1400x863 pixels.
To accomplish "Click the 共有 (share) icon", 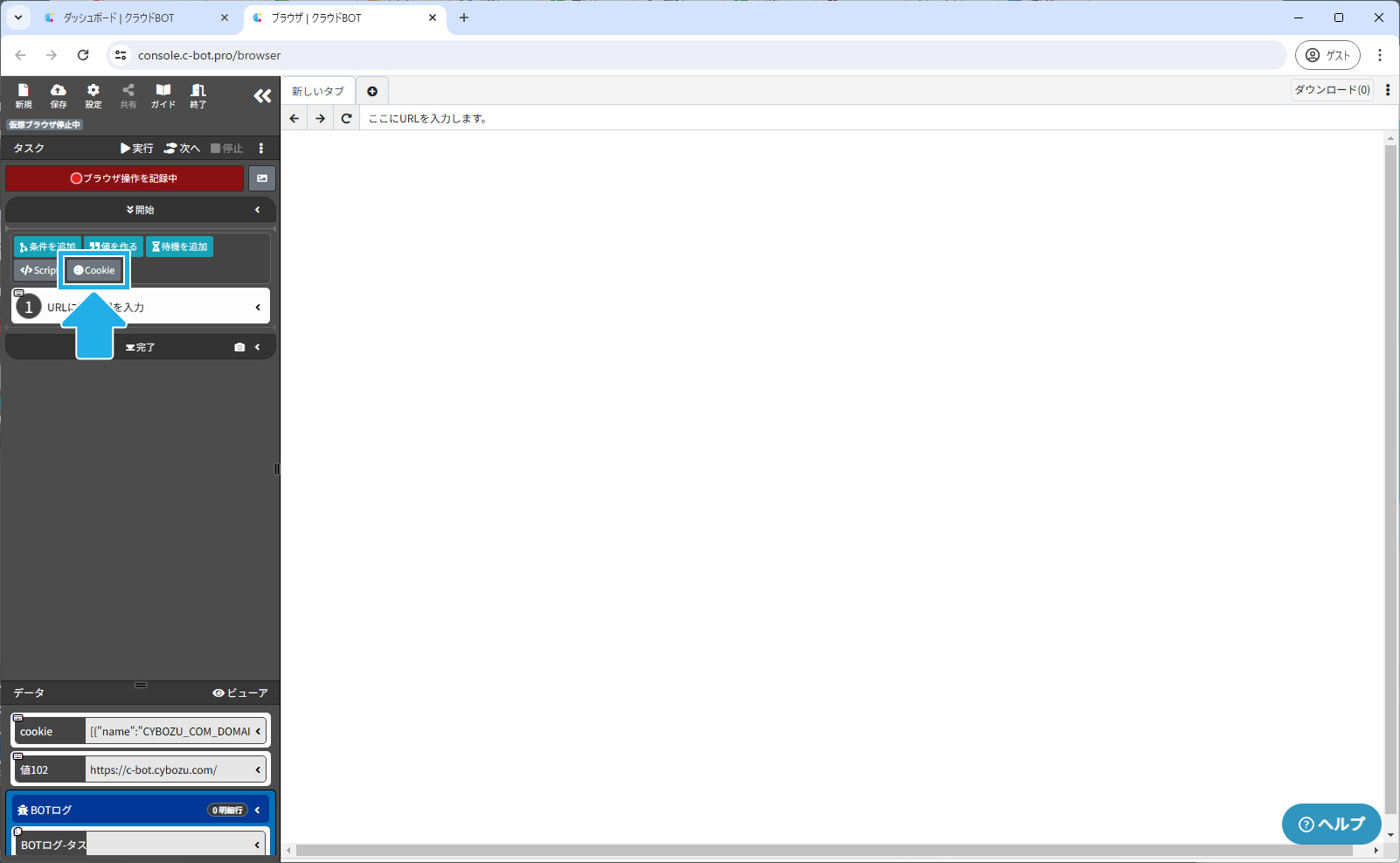I will point(128,95).
